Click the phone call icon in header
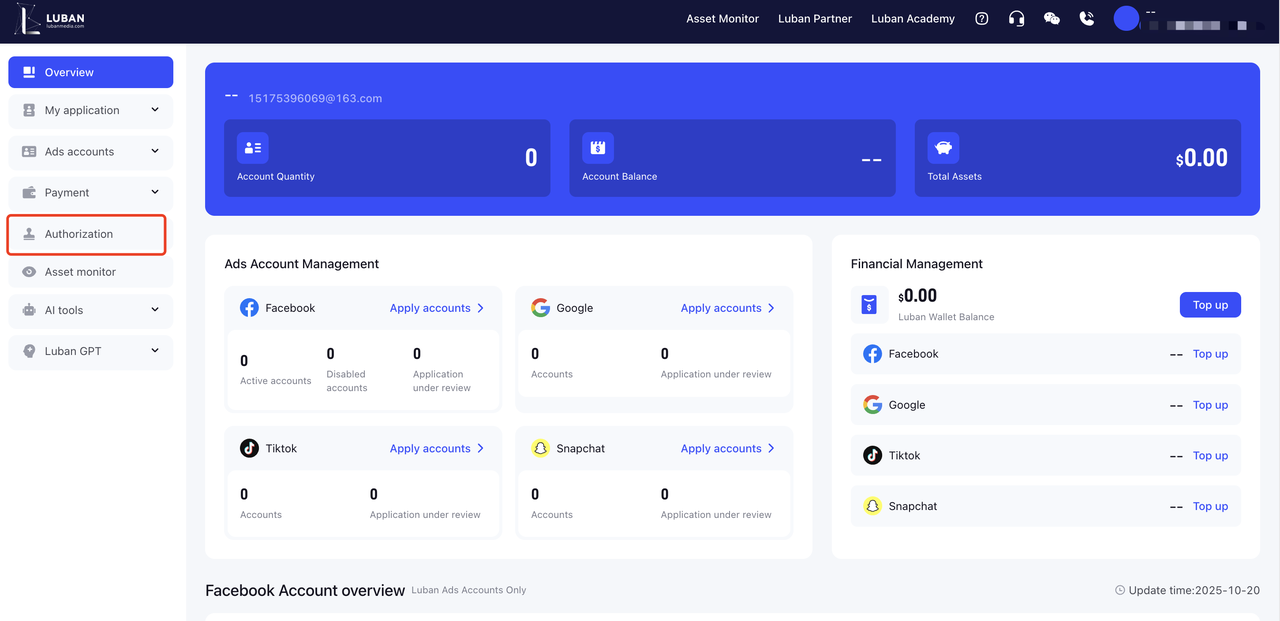The image size is (1280, 621). (1087, 19)
